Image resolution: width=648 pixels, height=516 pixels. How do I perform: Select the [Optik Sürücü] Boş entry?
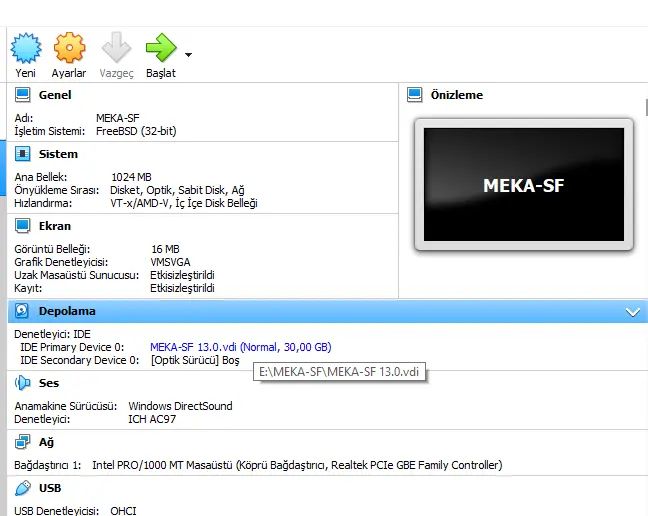pos(195,360)
